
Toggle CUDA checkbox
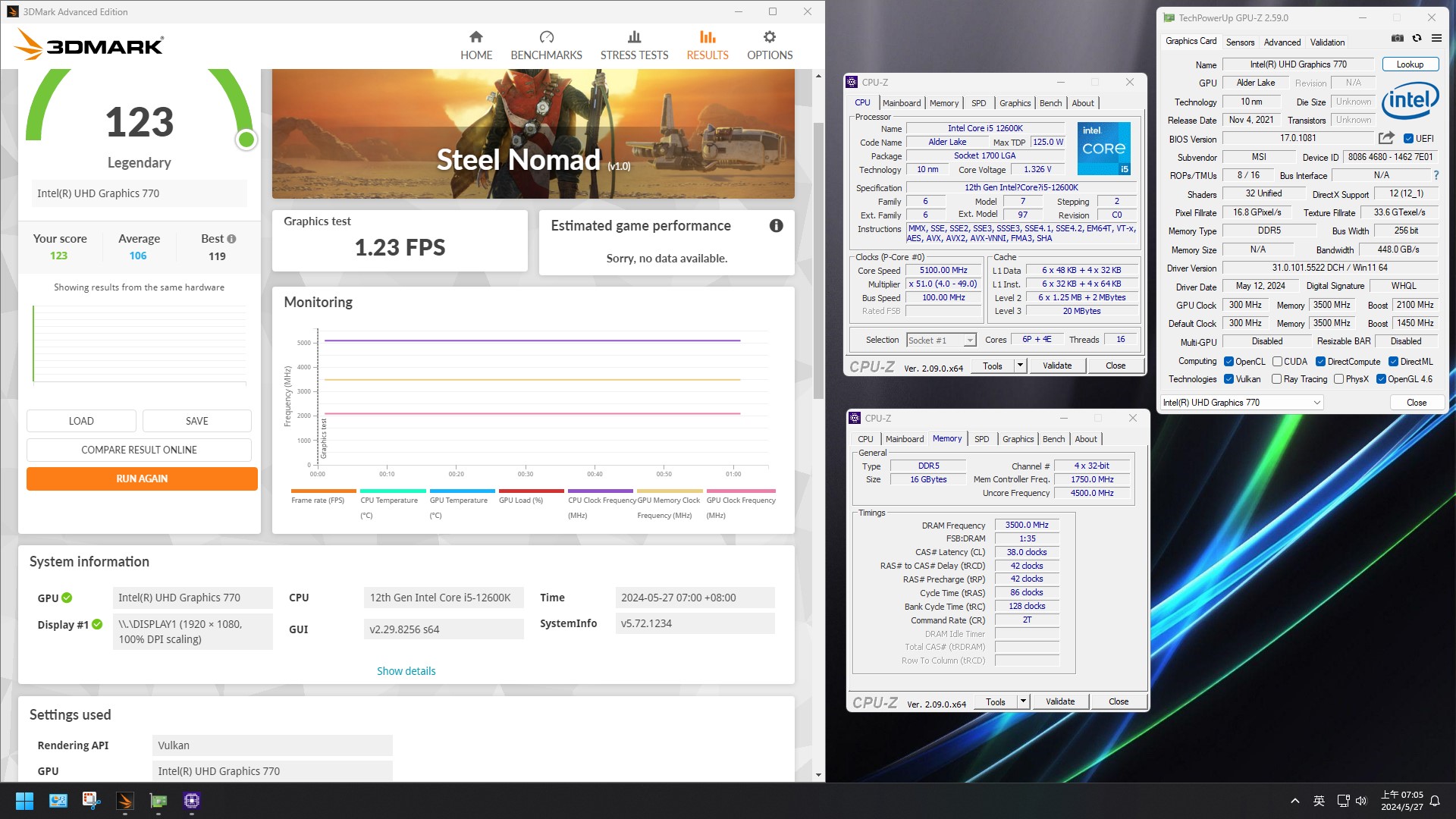pyautogui.click(x=1277, y=362)
